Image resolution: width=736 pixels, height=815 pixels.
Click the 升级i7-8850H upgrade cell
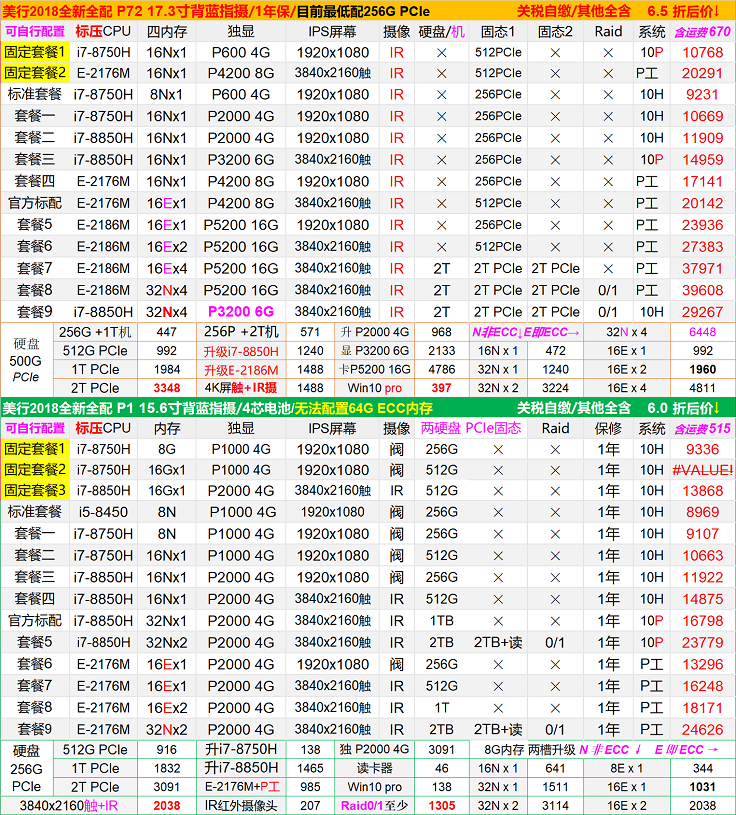pyautogui.click(x=241, y=351)
